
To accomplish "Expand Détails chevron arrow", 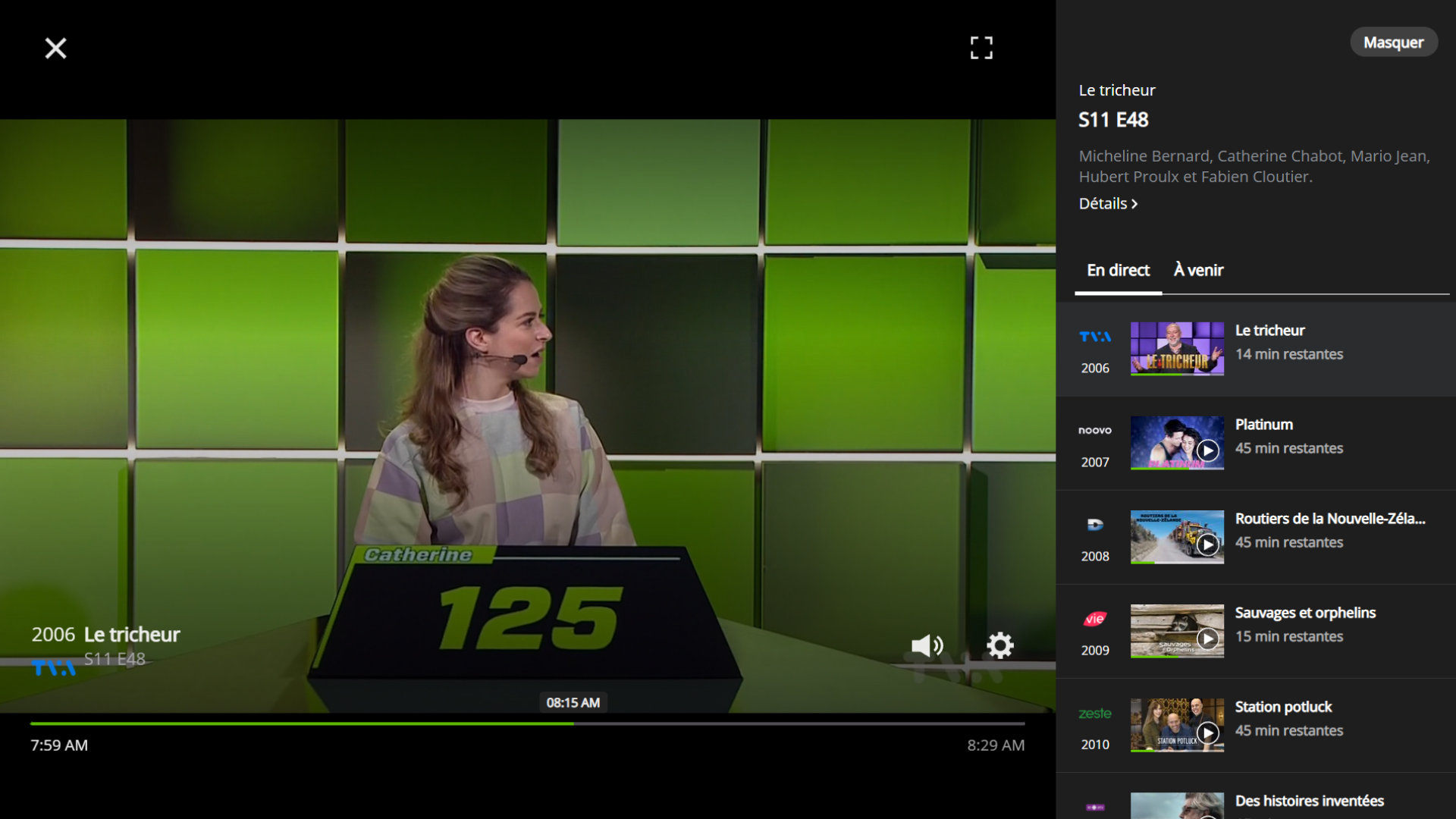I will tap(1134, 204).
